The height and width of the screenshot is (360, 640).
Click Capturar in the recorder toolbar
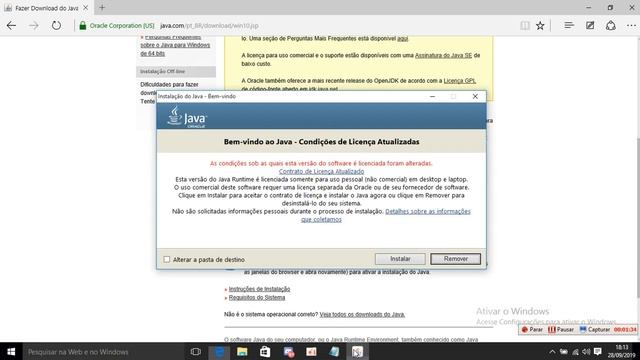coord(595,329)
